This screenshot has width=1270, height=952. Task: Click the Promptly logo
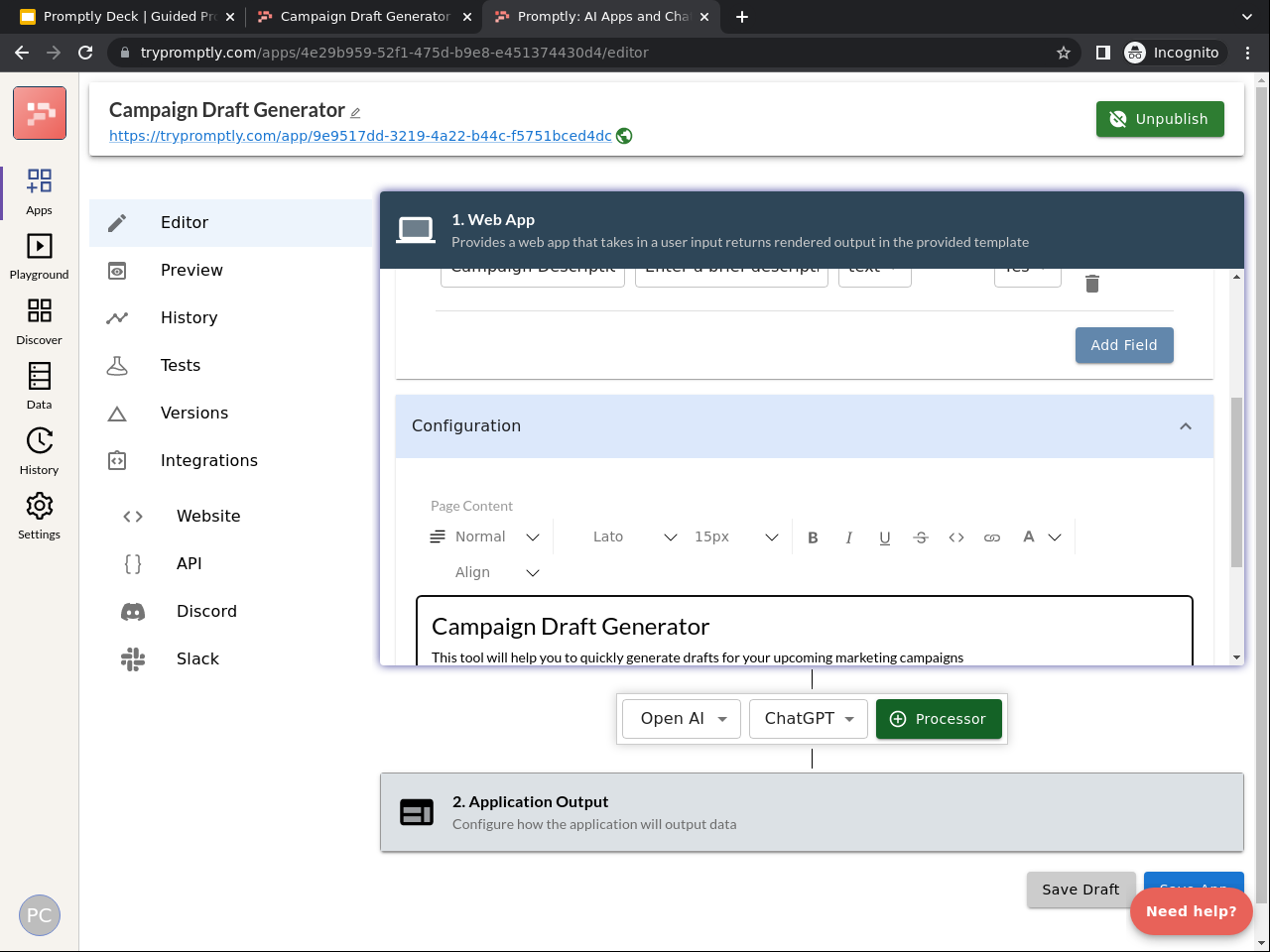pos(40,112)
